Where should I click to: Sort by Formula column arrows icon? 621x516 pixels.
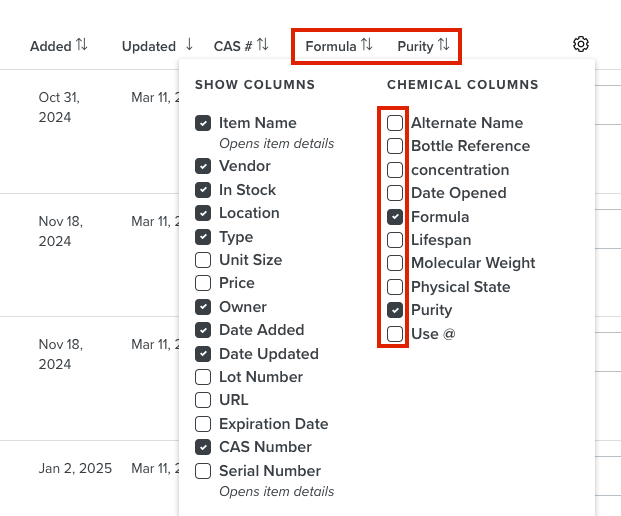[x=367, y=44]
